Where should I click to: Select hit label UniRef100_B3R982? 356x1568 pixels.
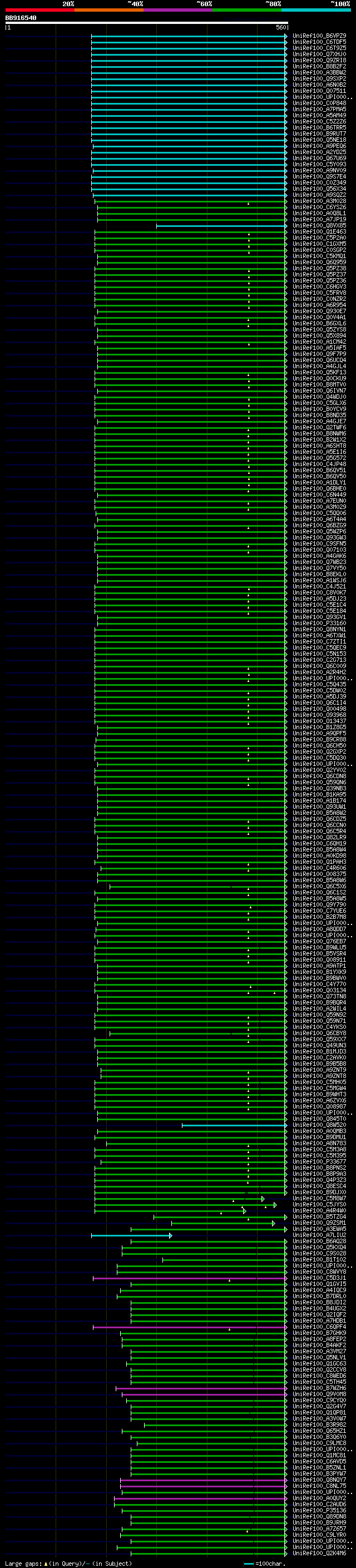tap(319, 1424)
